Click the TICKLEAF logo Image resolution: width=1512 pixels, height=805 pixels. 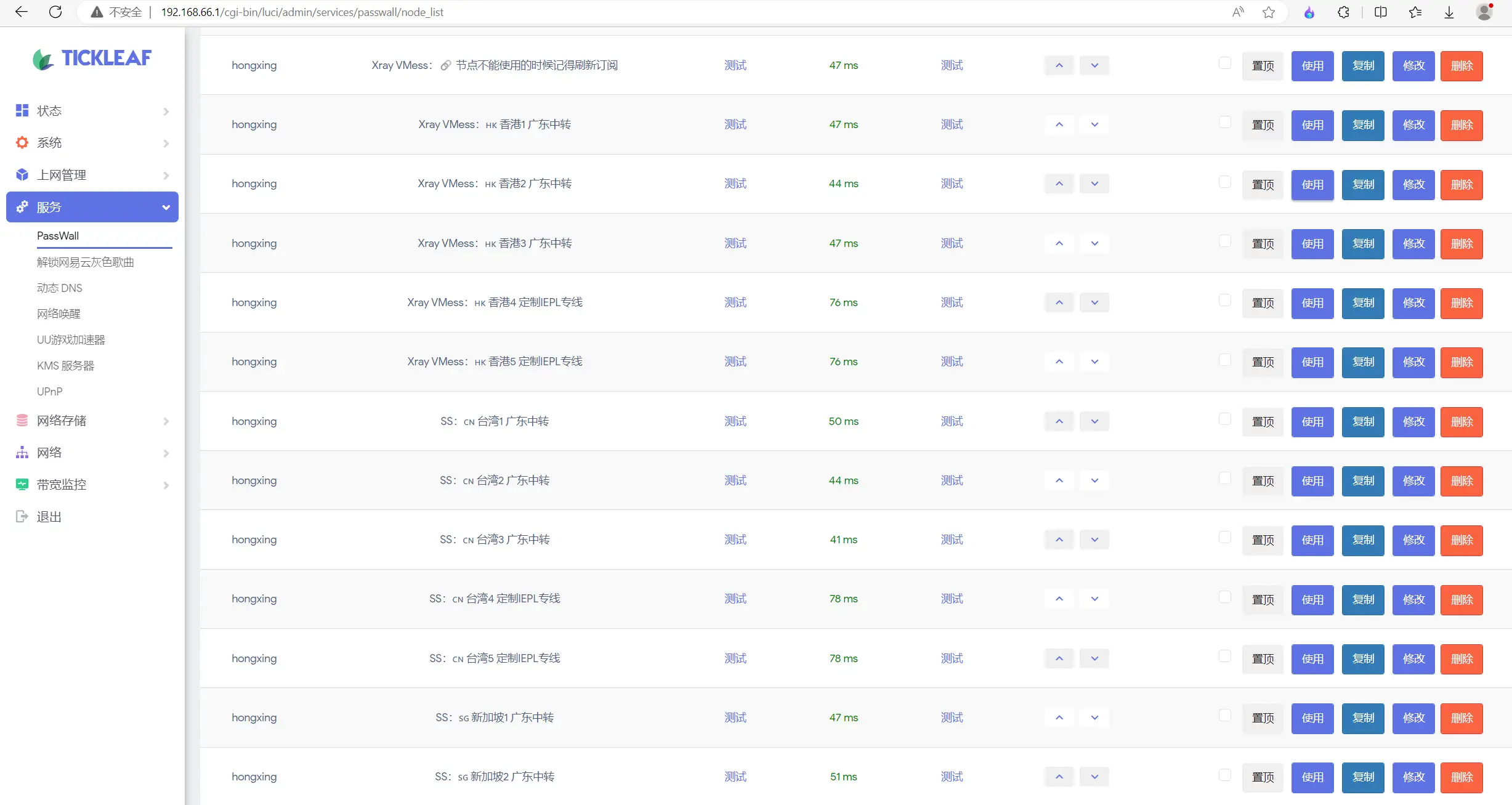click(92, 59)
